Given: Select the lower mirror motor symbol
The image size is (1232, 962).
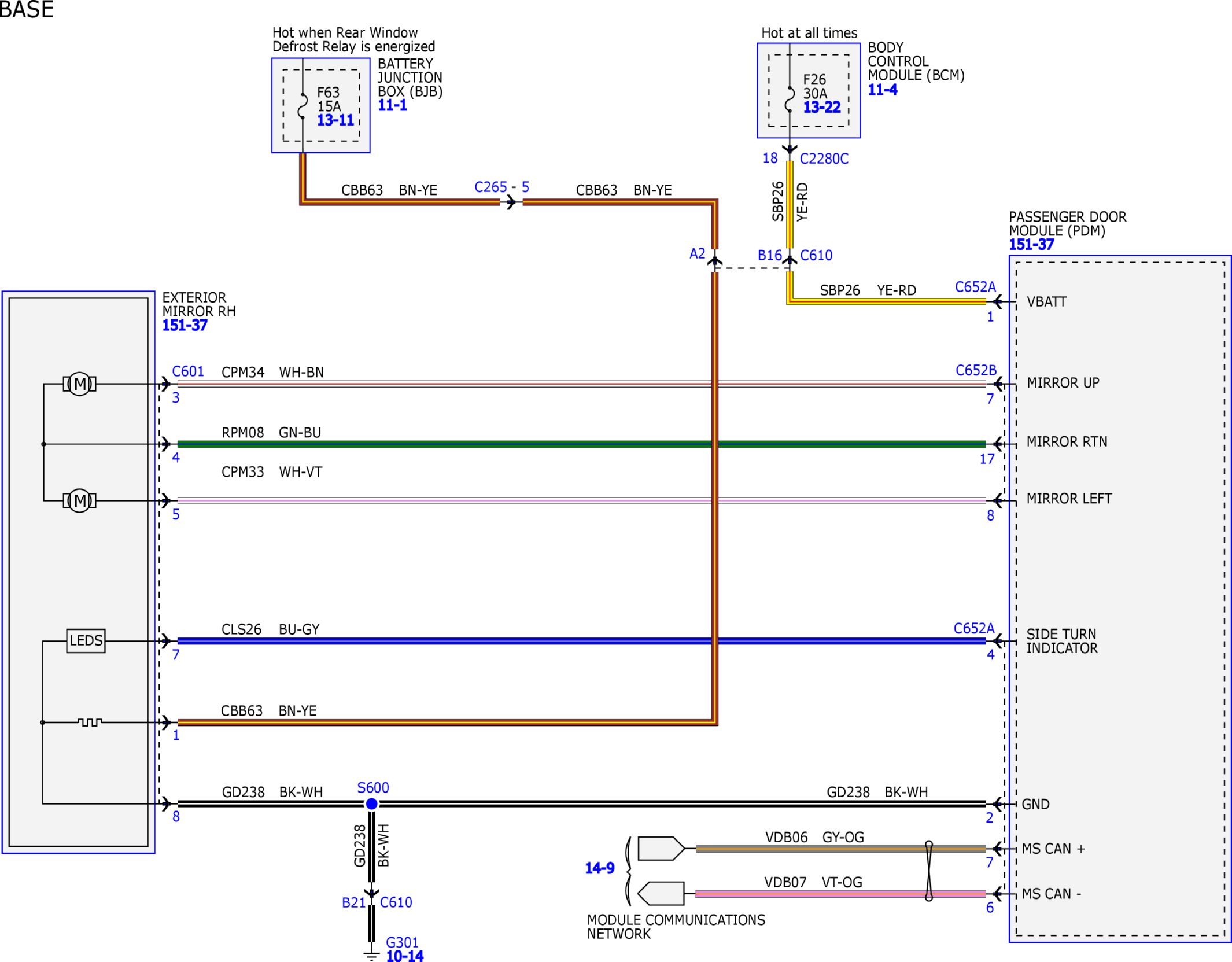Looking at the screenshot, I should click(x=79, y=500).
